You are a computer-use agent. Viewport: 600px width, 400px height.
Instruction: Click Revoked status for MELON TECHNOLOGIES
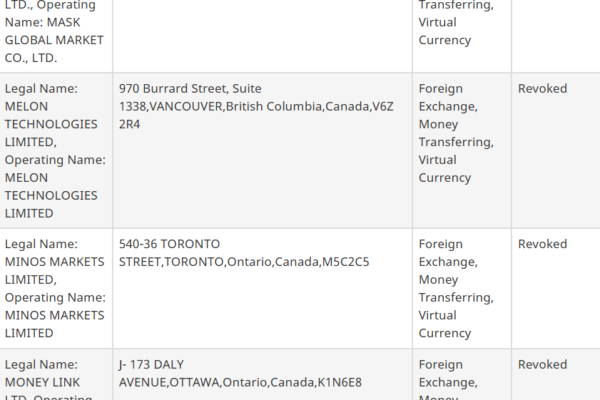coord(542,88)
